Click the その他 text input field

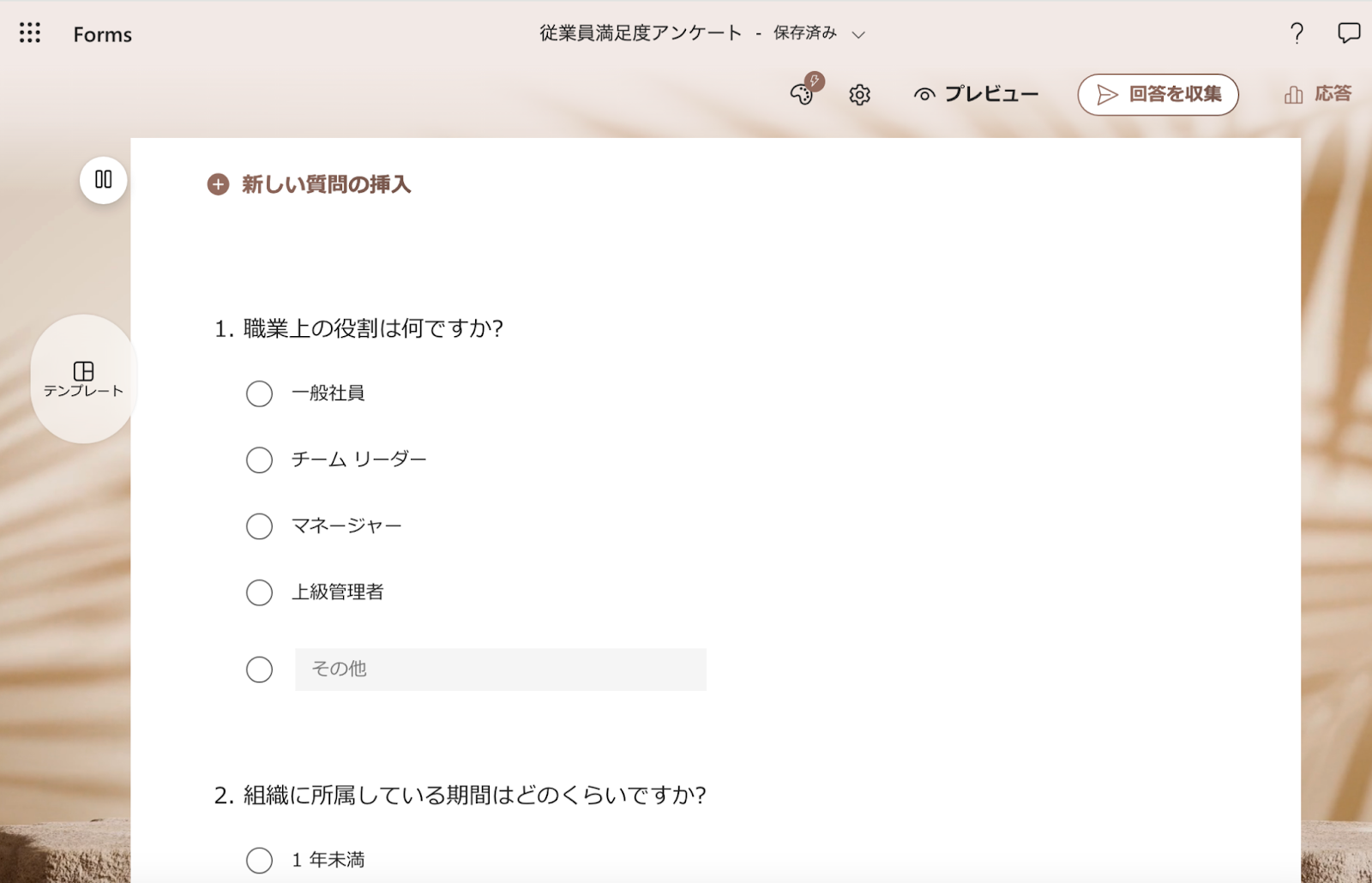pos(500,670)
